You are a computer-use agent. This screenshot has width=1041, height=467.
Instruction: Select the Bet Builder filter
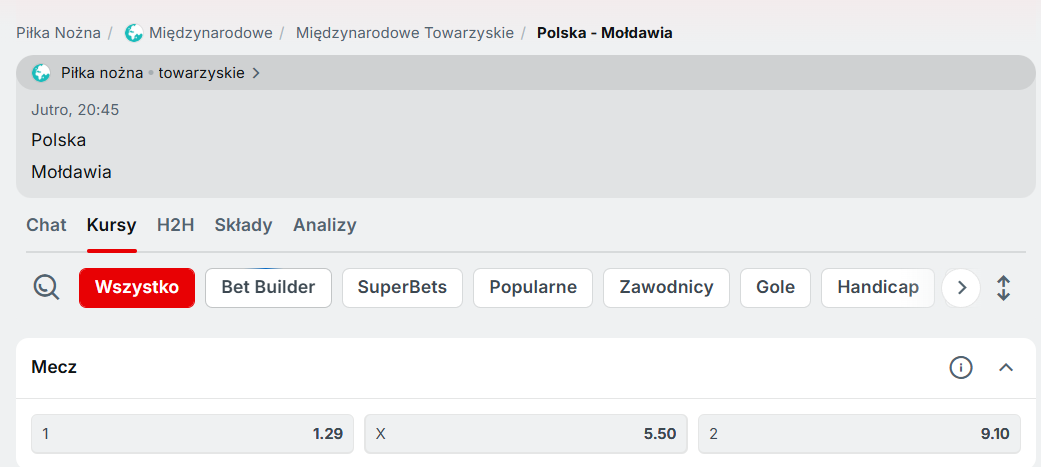(x=268, y=288)
